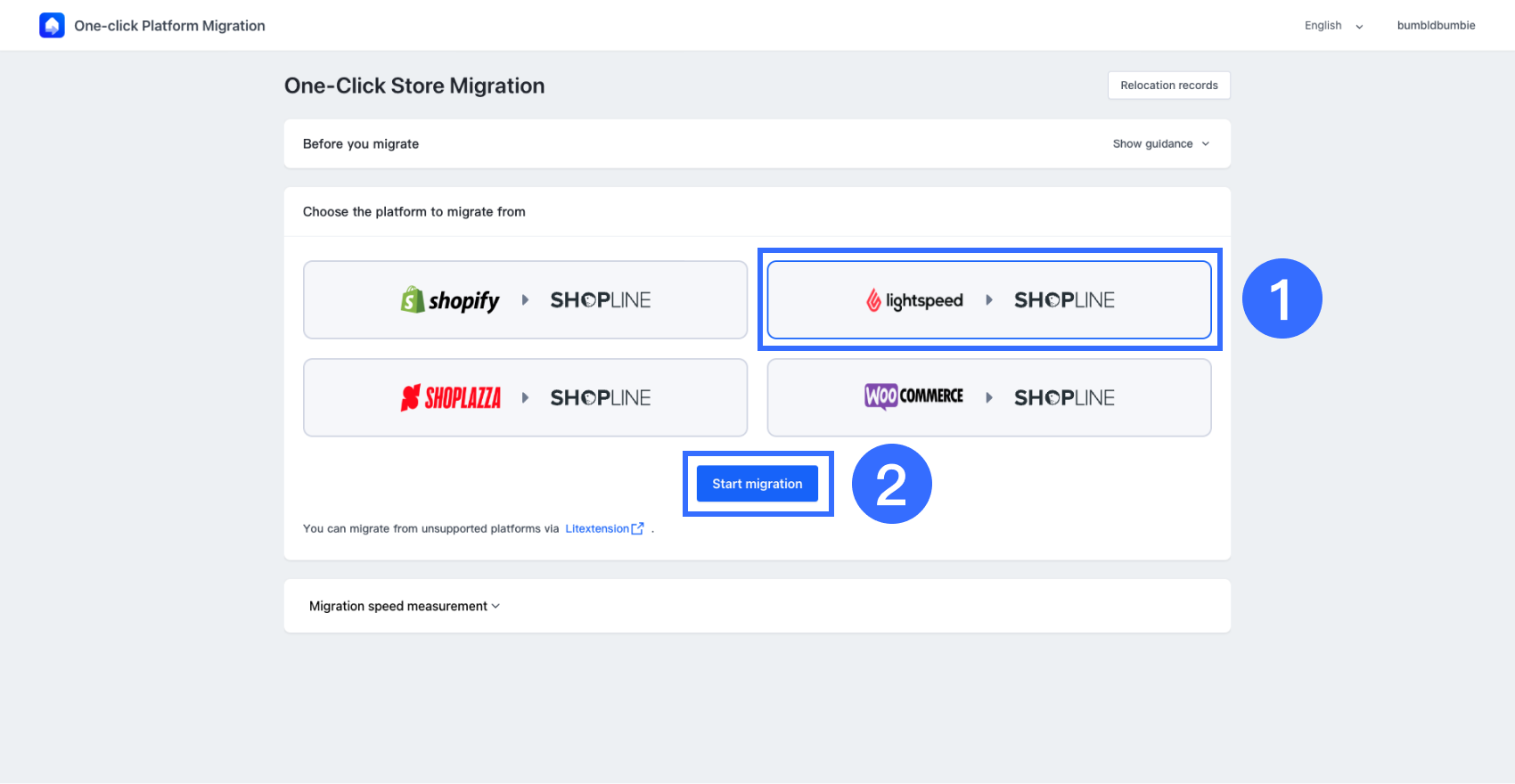The height and width of the screenshot is (784, 1515).
Task: Click the Before you migrate label
Action: point(361,143)
